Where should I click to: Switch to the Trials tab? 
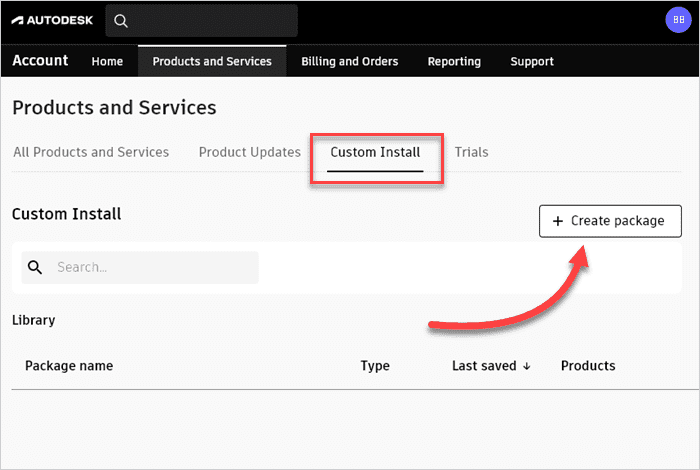[471, 152]
